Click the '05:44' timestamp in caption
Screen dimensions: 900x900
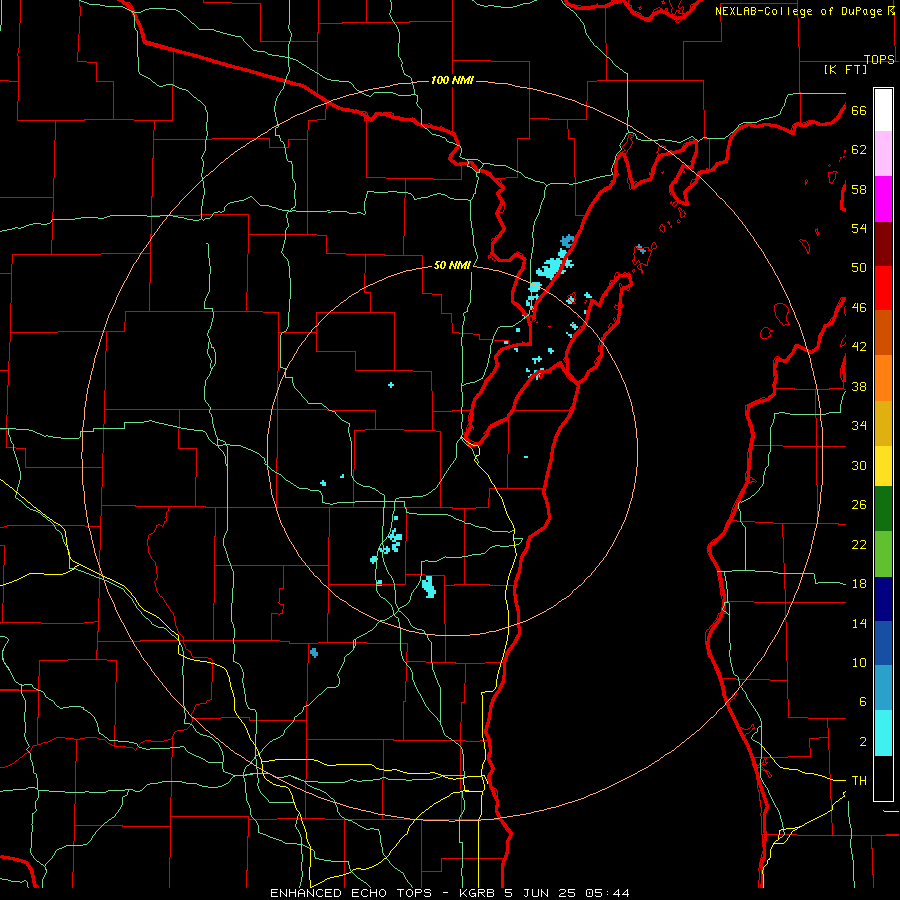click(x=607, y=893)
